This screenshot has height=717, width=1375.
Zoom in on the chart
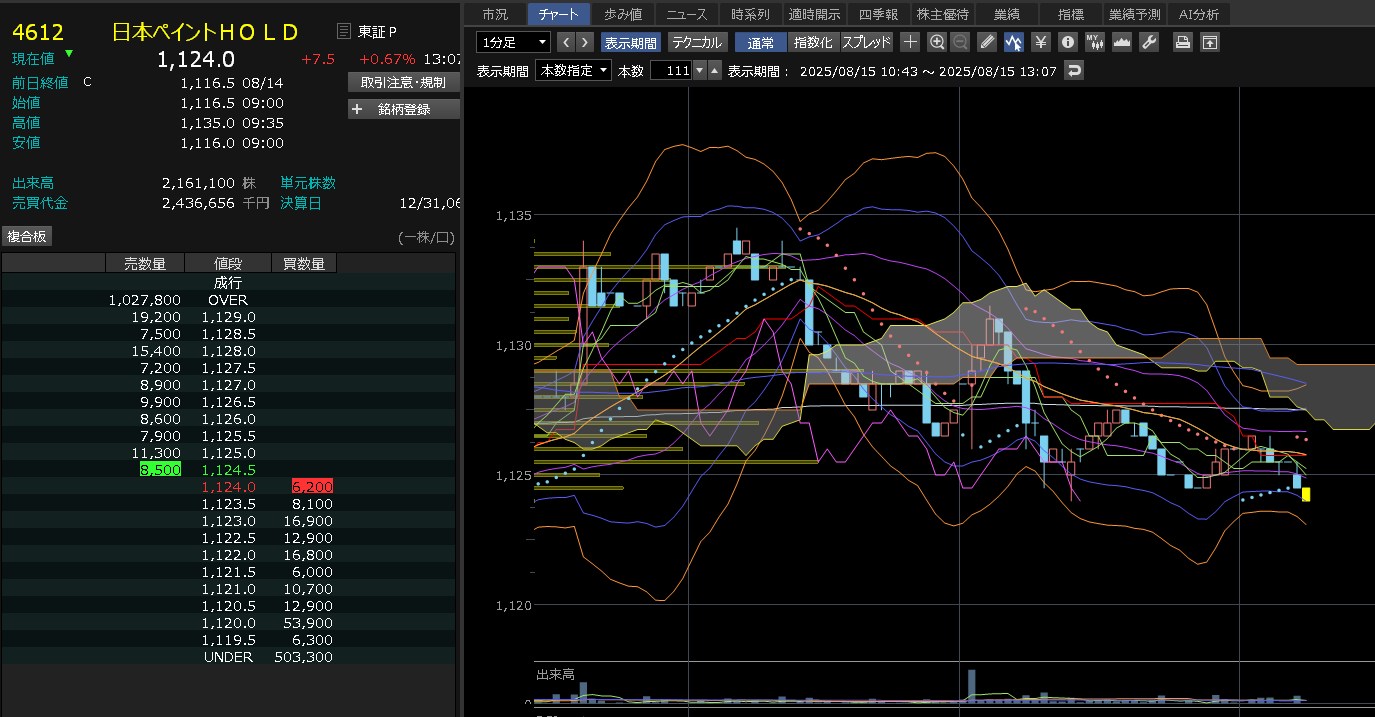[937, 42]
